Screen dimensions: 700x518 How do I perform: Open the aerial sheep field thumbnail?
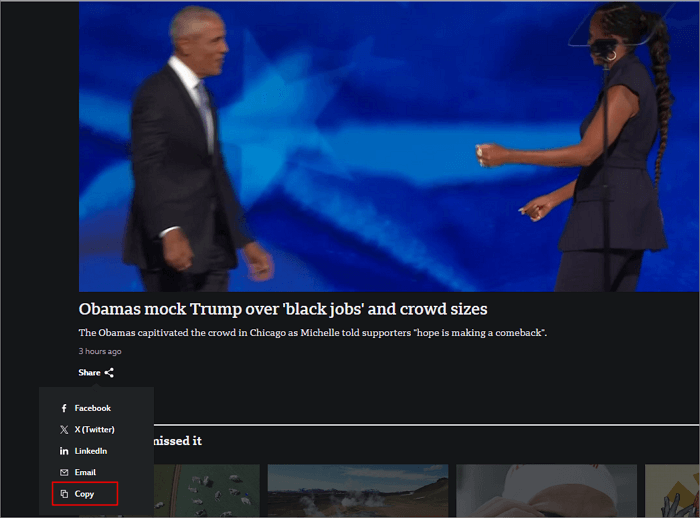(x=207, y=490)
